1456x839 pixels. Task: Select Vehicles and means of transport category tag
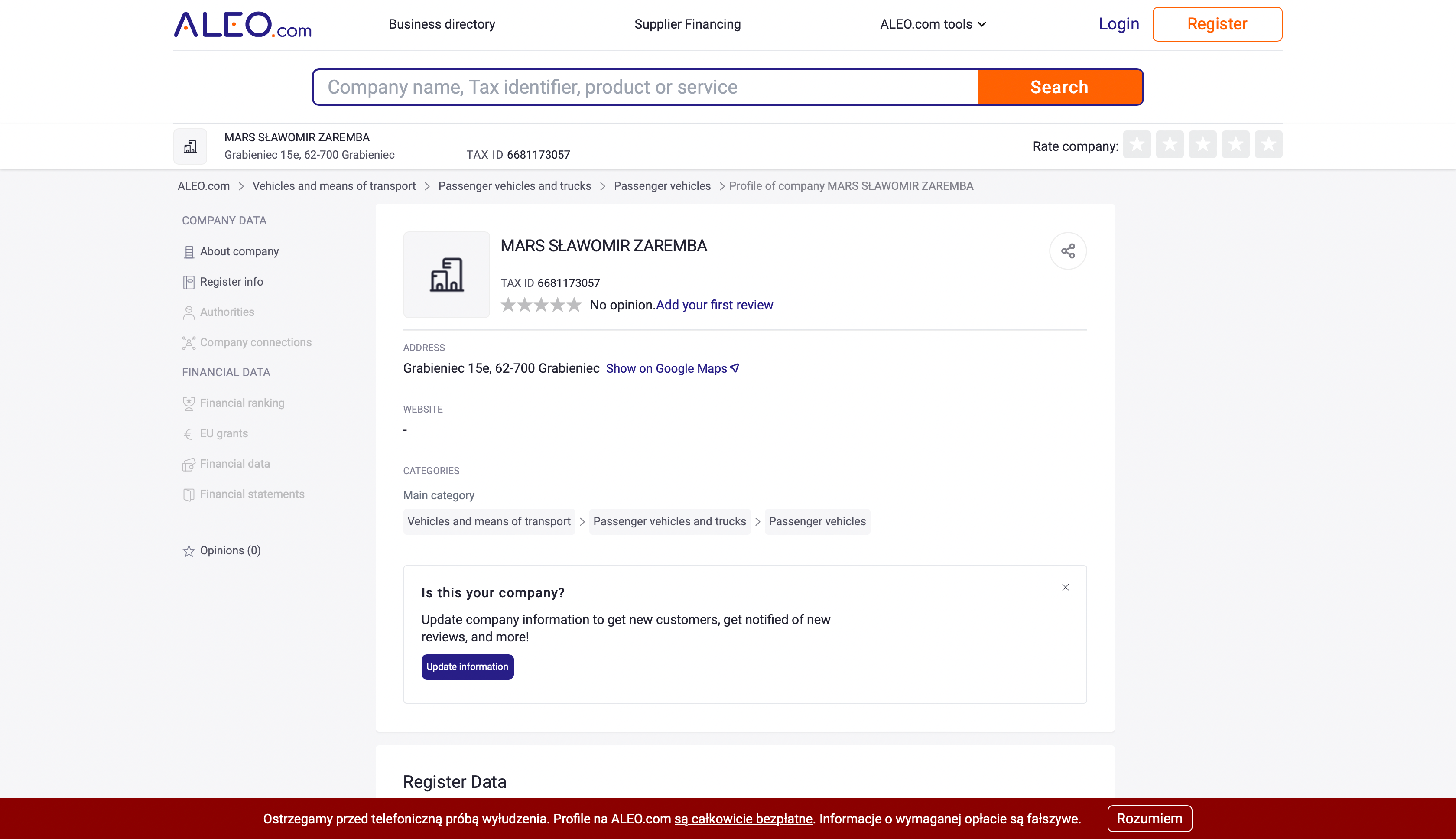[x=489, y=522]
